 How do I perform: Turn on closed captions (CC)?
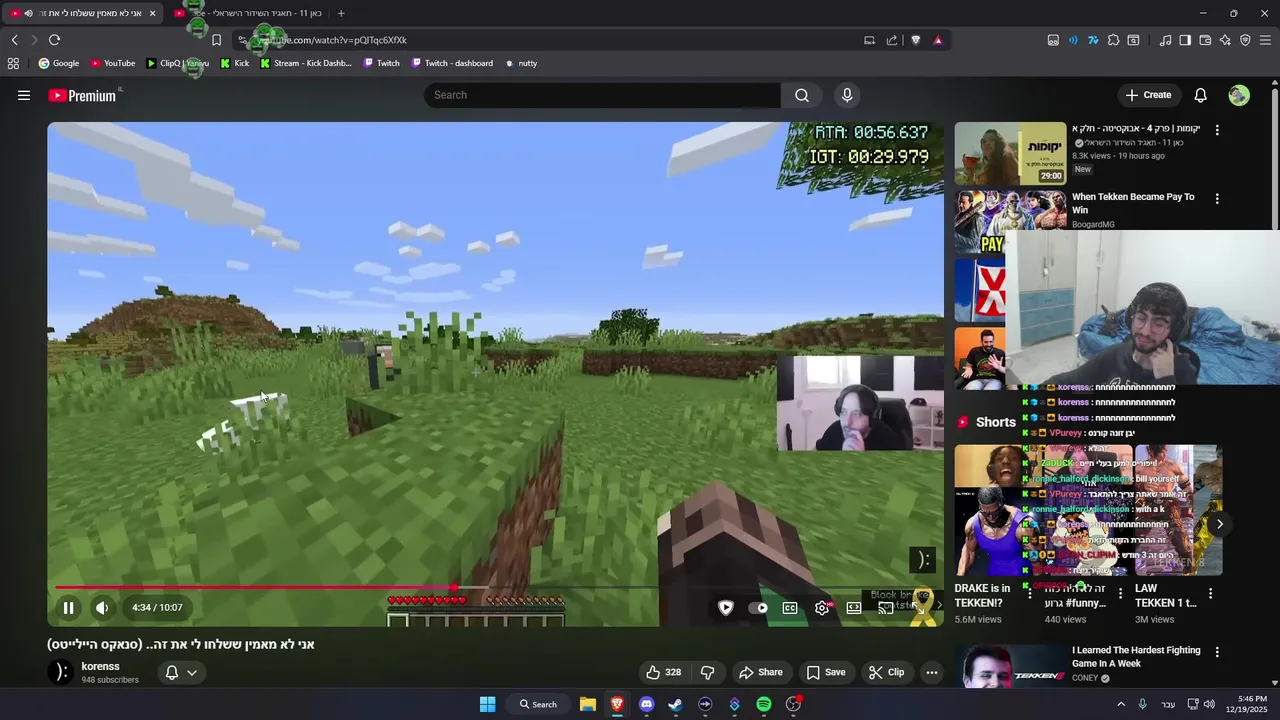click(x=790, y=607)
